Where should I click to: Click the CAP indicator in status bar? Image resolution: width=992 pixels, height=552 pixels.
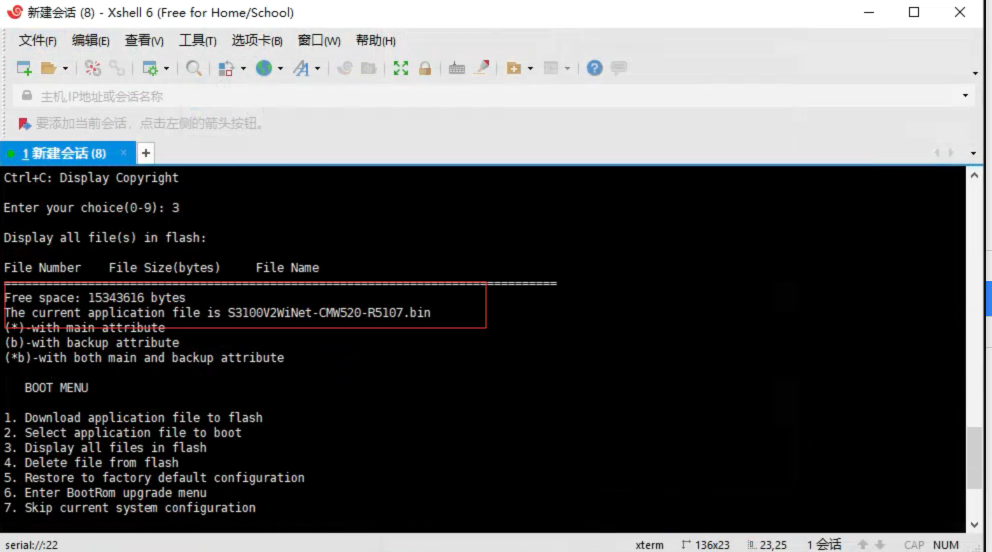(x=914, y=545)
